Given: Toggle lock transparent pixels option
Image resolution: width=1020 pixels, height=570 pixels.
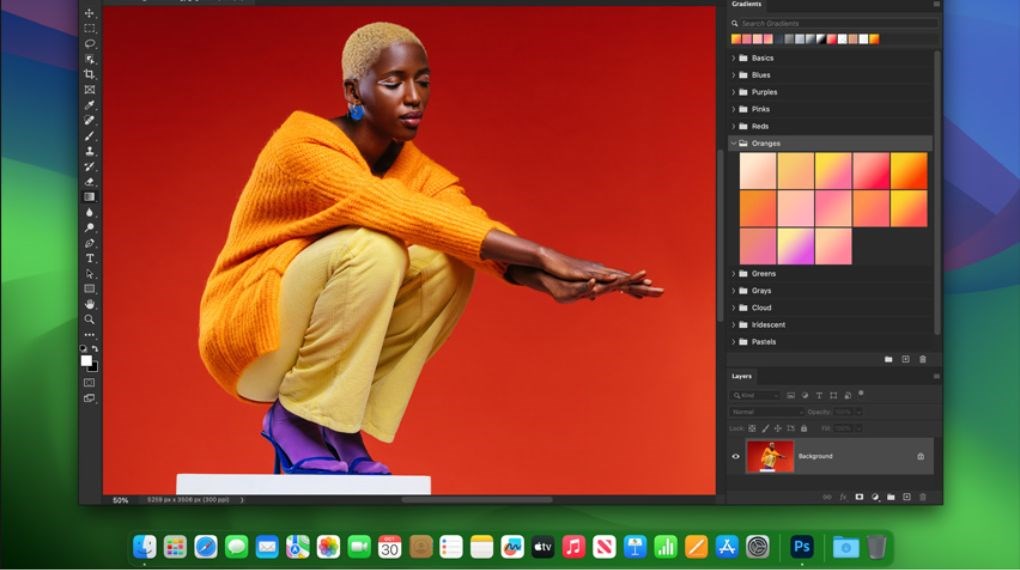Looking at the screenshot, I should point(752,428).
